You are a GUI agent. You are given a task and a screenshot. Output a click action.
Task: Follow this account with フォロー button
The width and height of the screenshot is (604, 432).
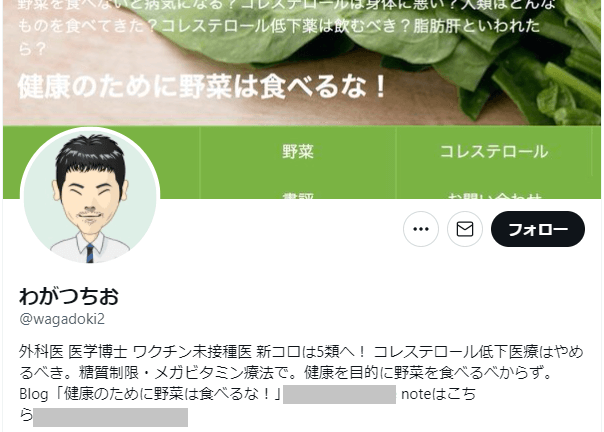click(x=538, y=229)
